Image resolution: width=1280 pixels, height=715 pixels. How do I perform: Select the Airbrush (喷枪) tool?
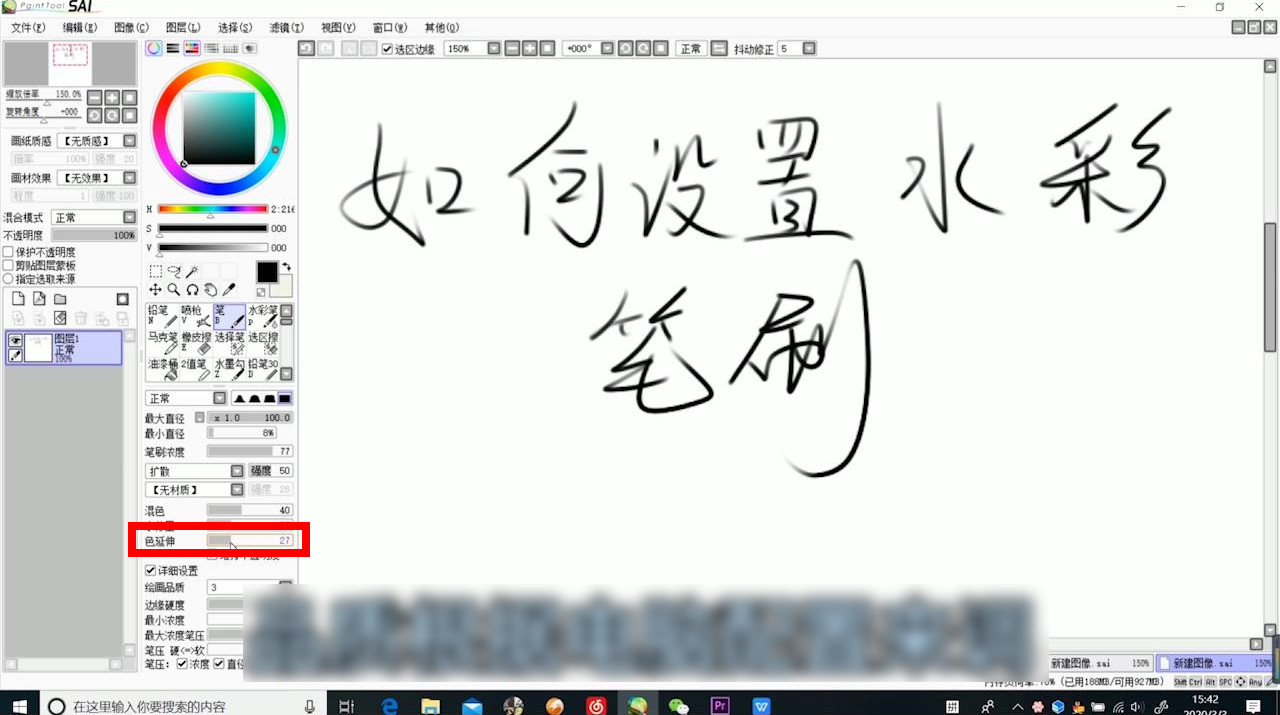[x=192, y=316]
